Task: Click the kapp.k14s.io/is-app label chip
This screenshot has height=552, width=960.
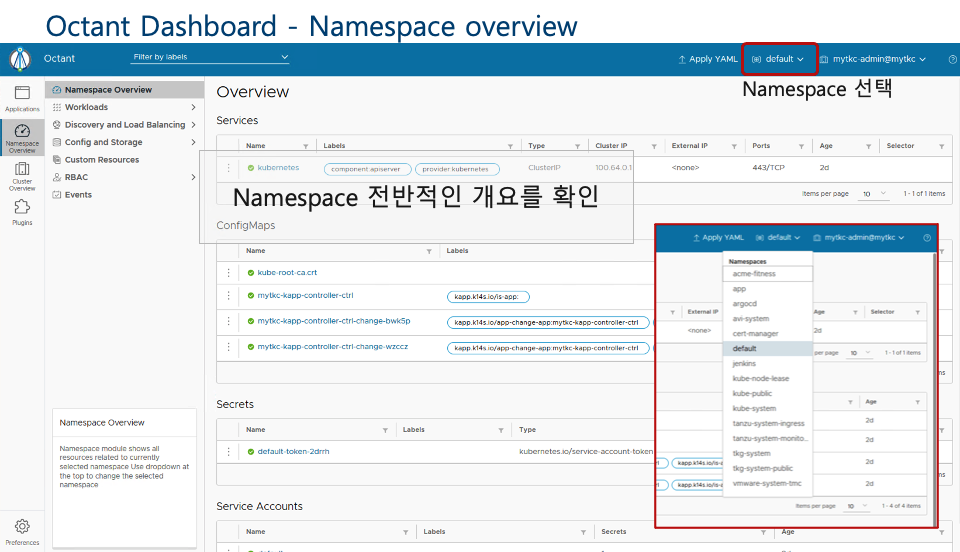Action: click(488, 297)
